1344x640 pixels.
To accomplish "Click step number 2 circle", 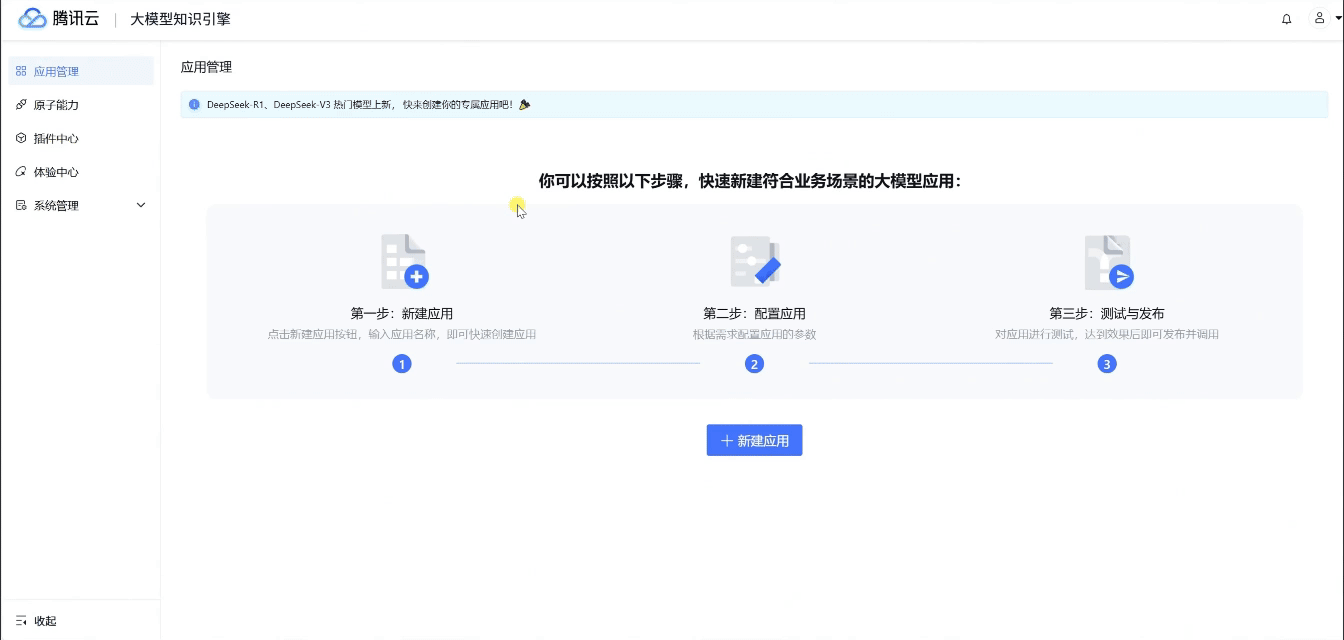I will tap(755, 364).
